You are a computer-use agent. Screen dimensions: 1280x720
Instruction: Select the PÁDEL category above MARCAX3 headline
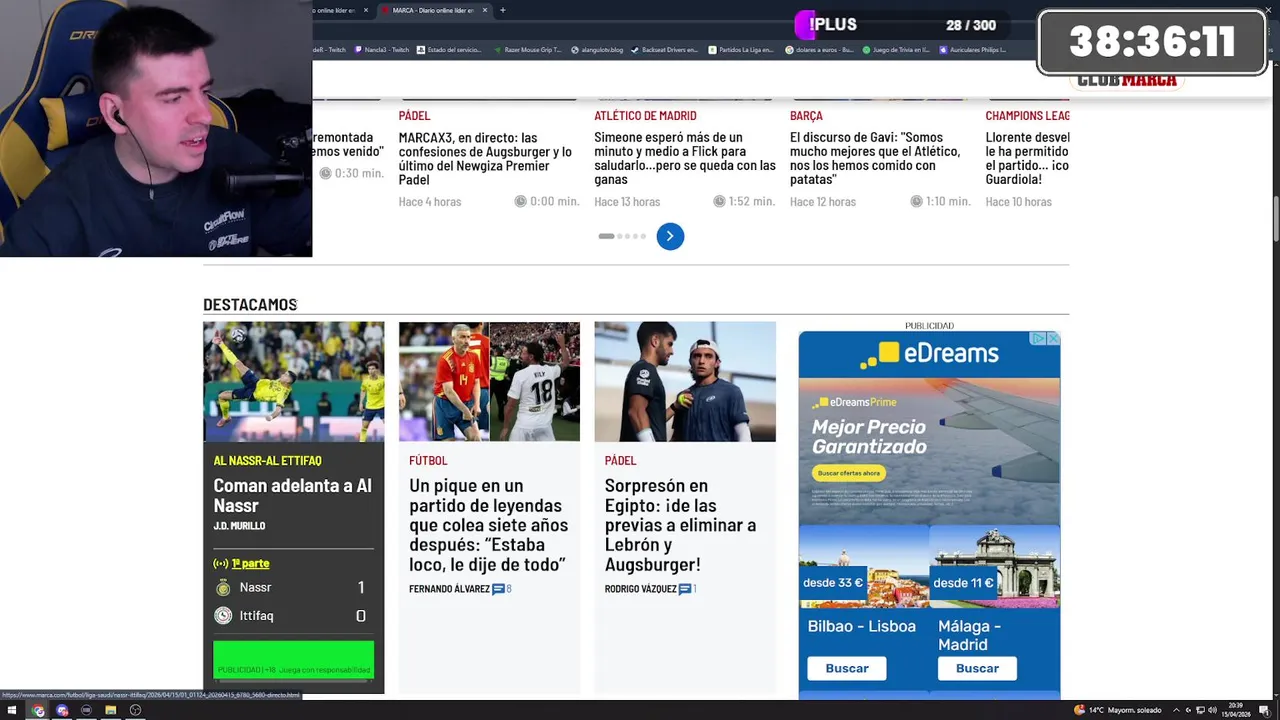(x=414, y=116)
